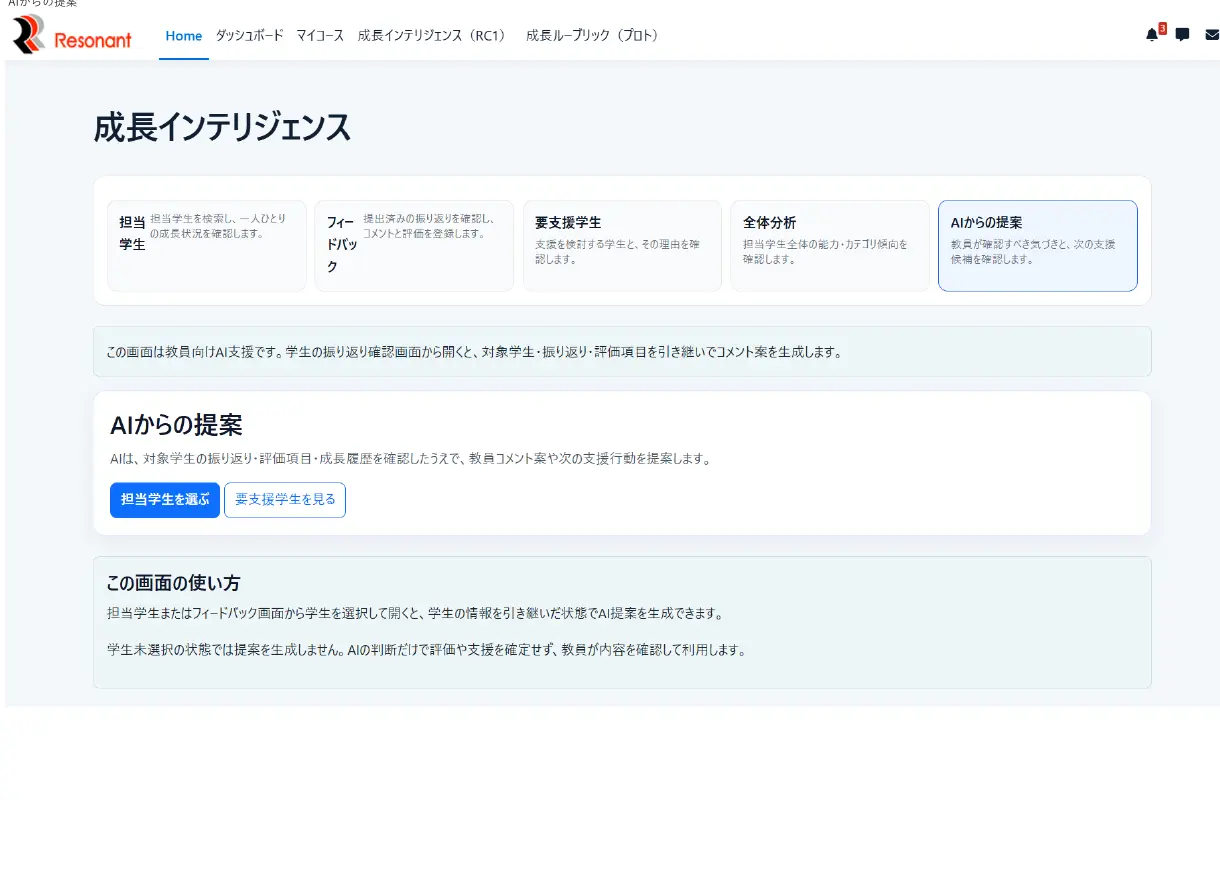Click the AIからの提案 section heading

point(176,425)
